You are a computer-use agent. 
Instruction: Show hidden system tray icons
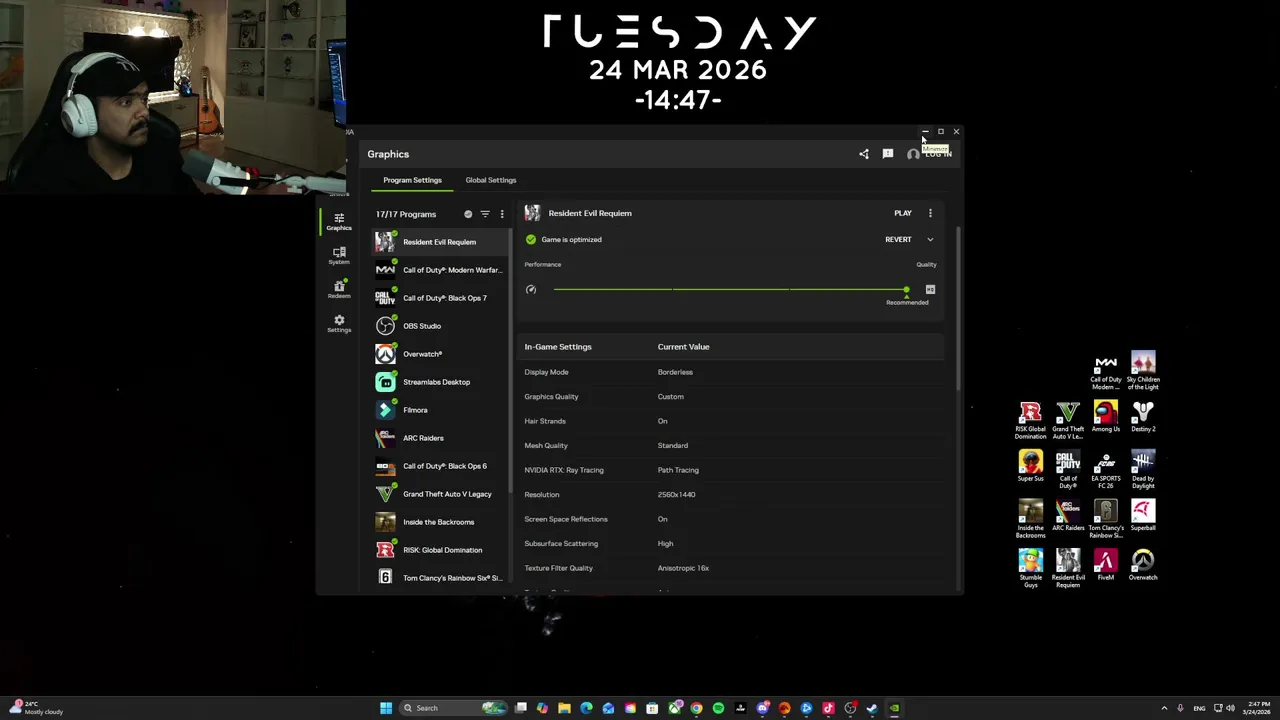pos(1164,708)
